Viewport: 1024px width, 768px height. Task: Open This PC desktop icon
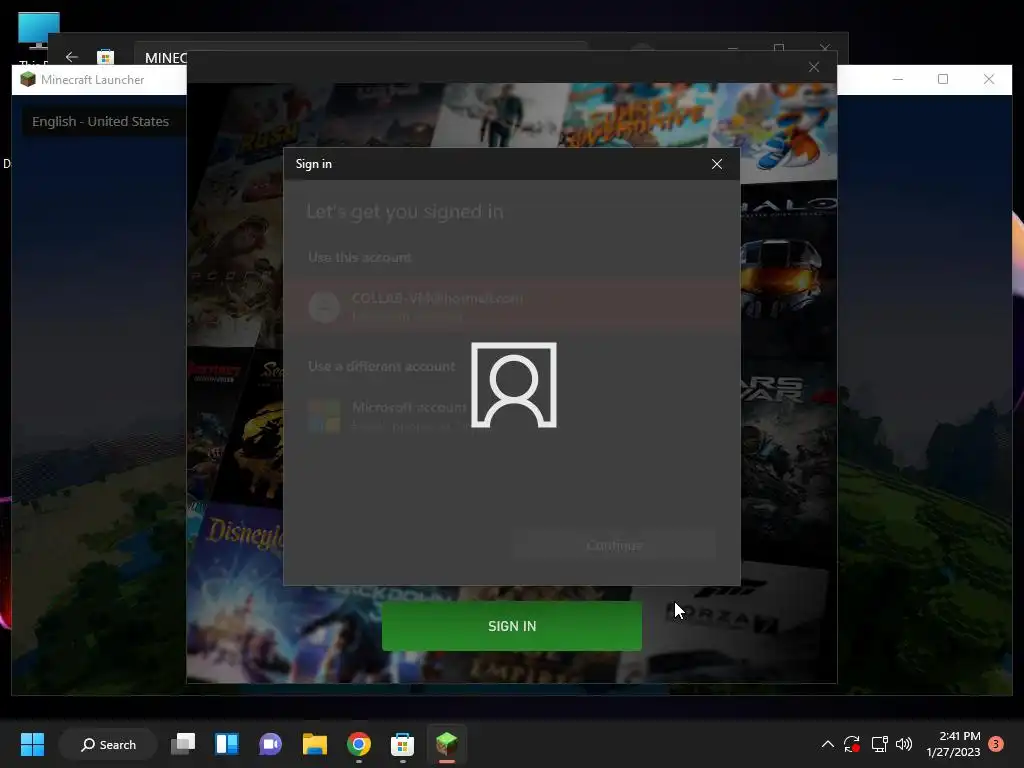39,38
